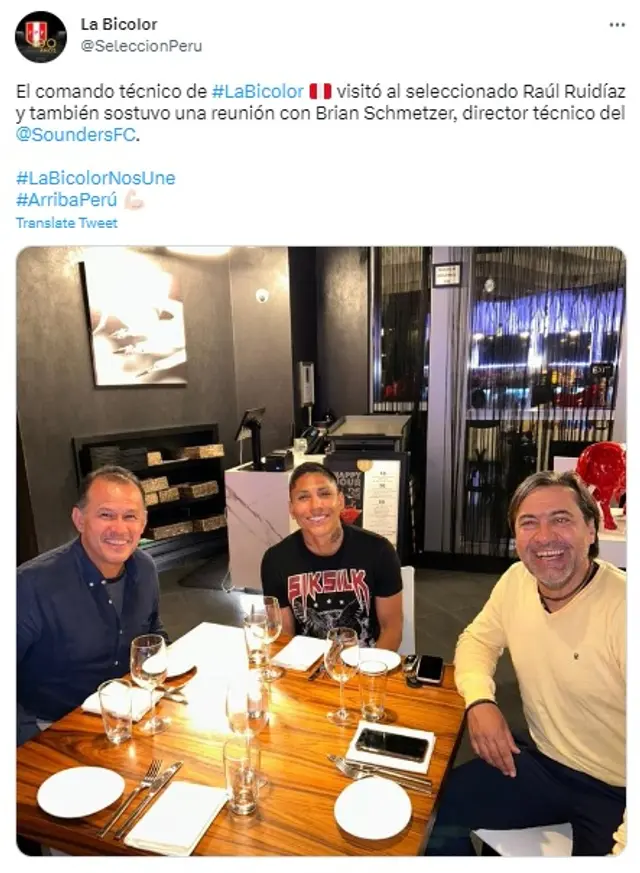The image size is (640, 873).
Task: Open the La Bicolor profile avatar
Action: (41, 37)
